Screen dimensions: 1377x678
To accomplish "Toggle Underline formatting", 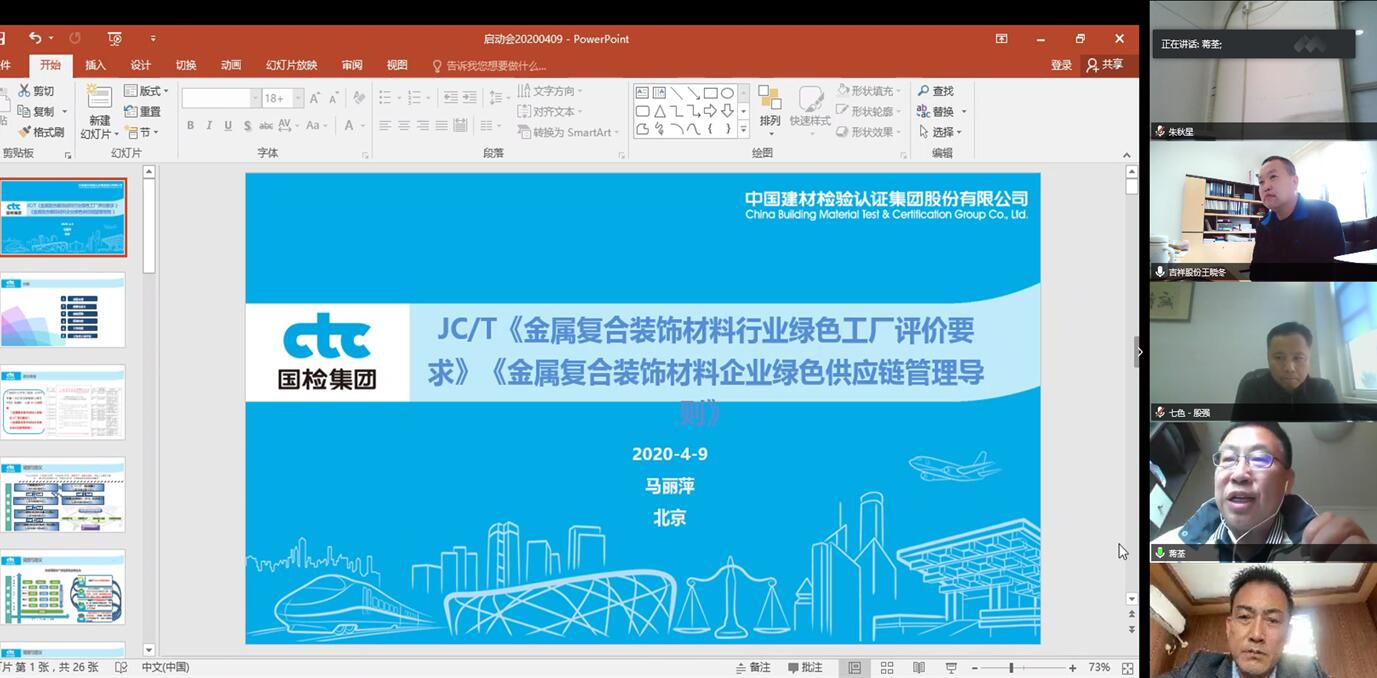I will [228, 126].
